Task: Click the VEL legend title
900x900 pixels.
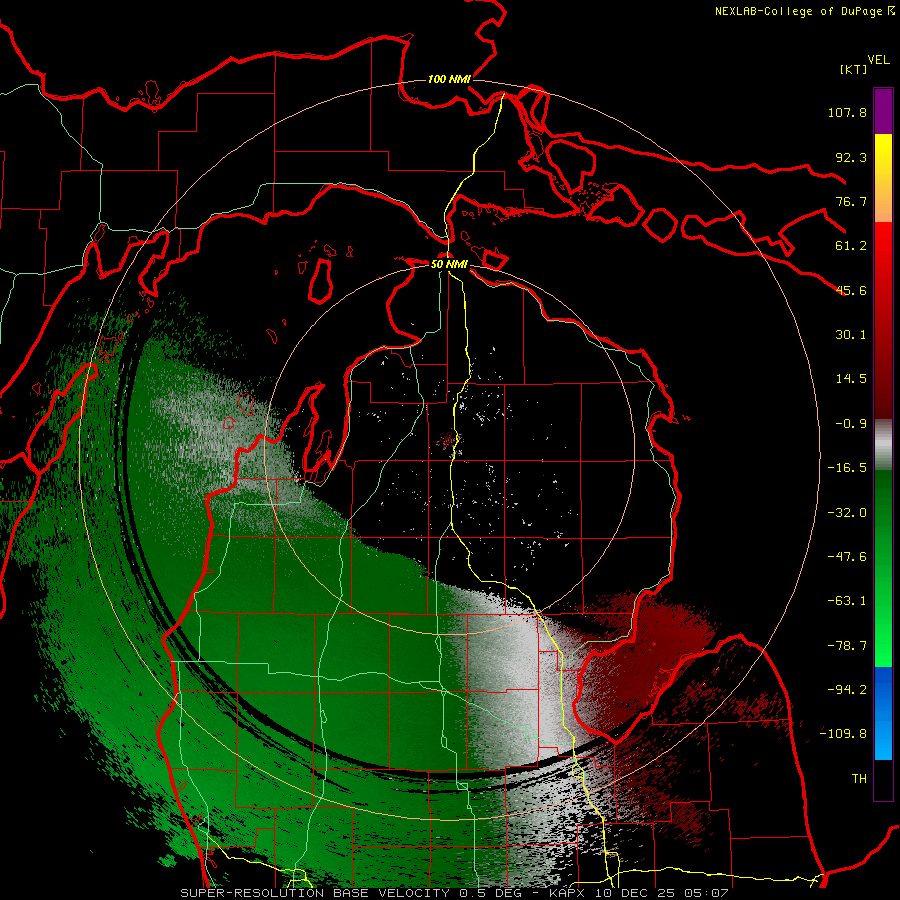Action: [x=878, y=60]
